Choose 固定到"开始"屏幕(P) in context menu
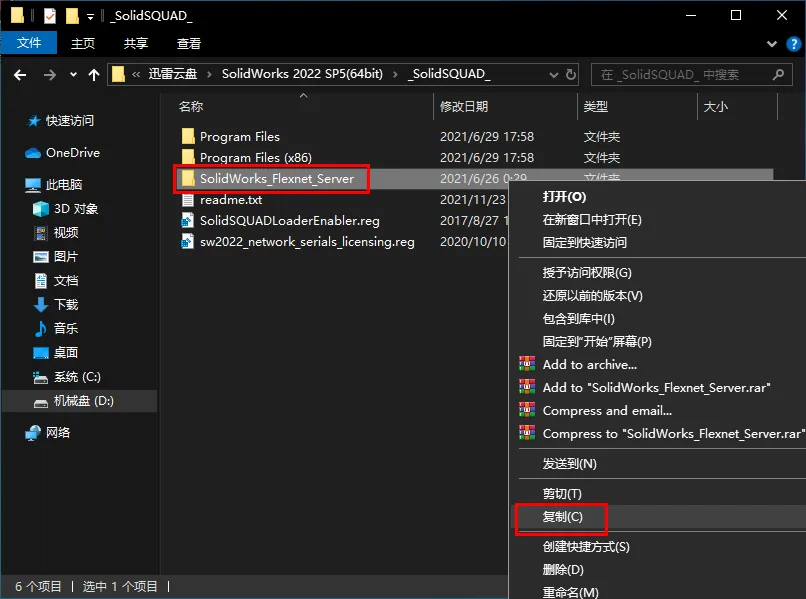 (x=597, y=341)
